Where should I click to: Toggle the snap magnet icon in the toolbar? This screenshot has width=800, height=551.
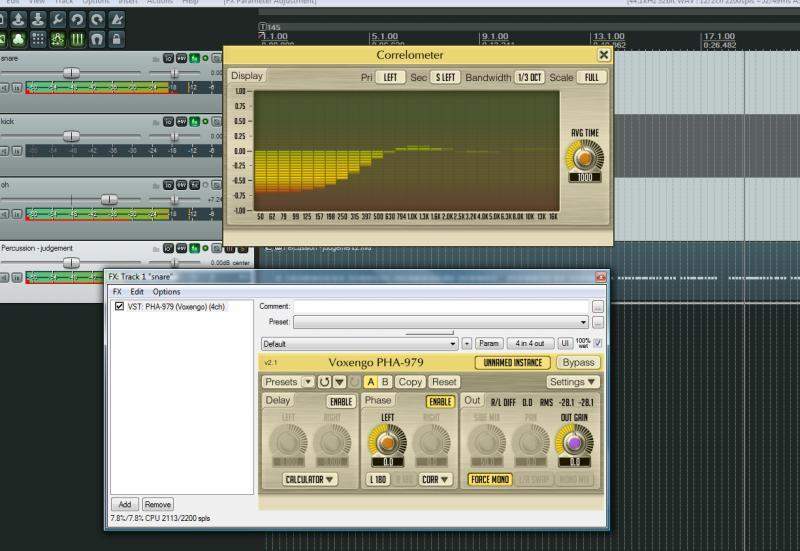(x=97, y=39)
